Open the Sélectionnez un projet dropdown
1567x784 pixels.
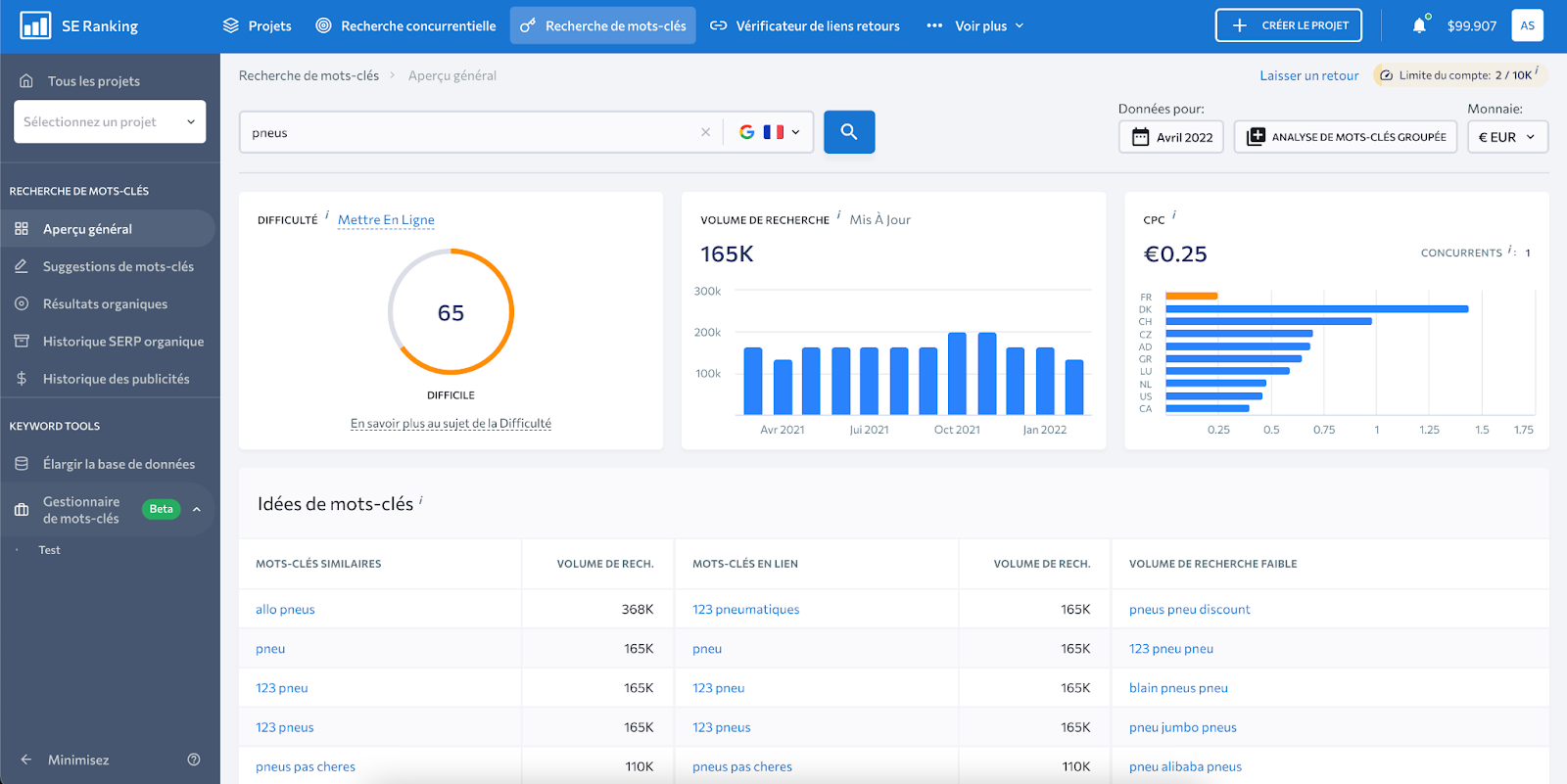click(110, 121)
